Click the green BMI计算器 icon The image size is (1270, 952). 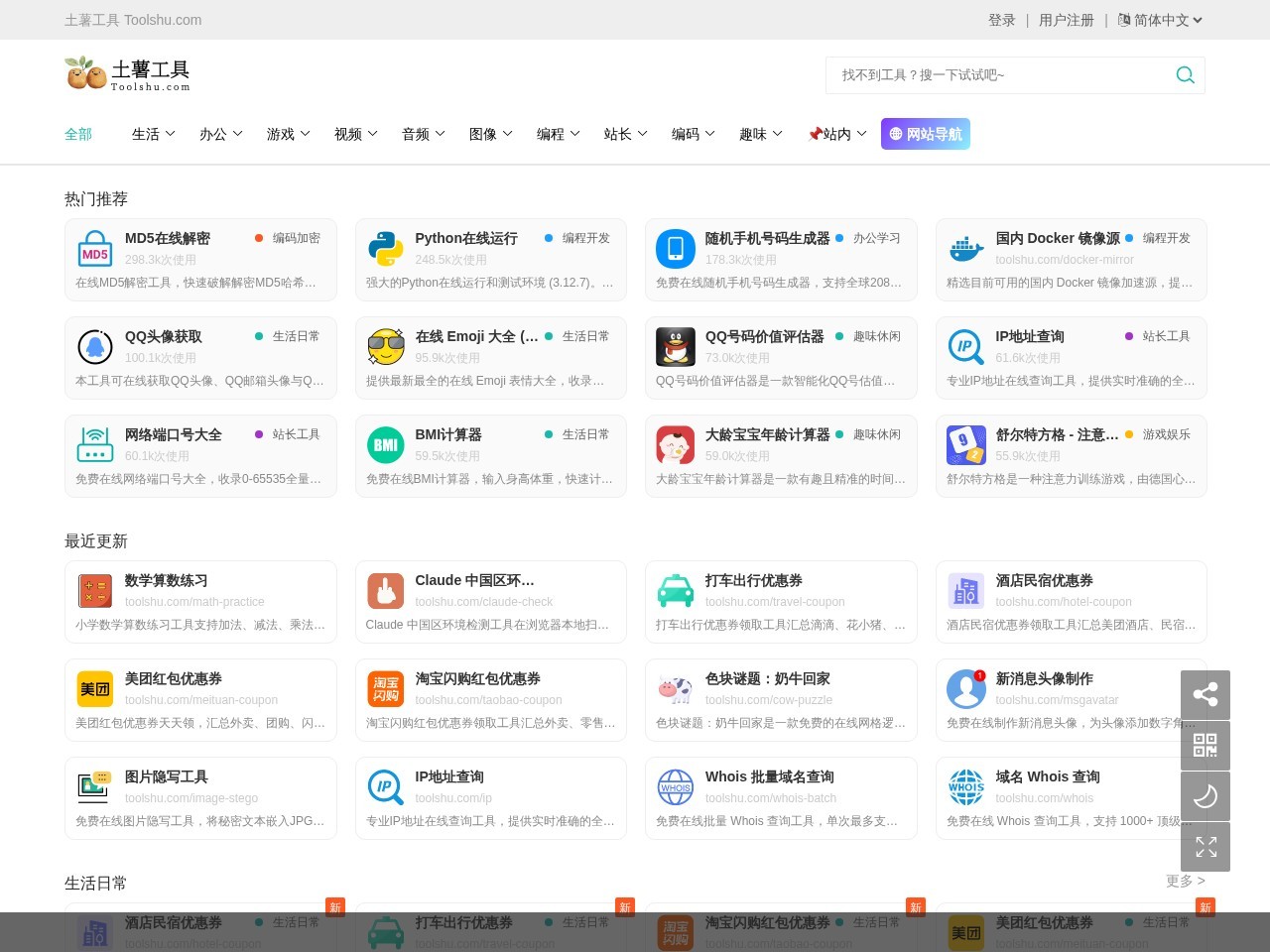coord(386,444)
